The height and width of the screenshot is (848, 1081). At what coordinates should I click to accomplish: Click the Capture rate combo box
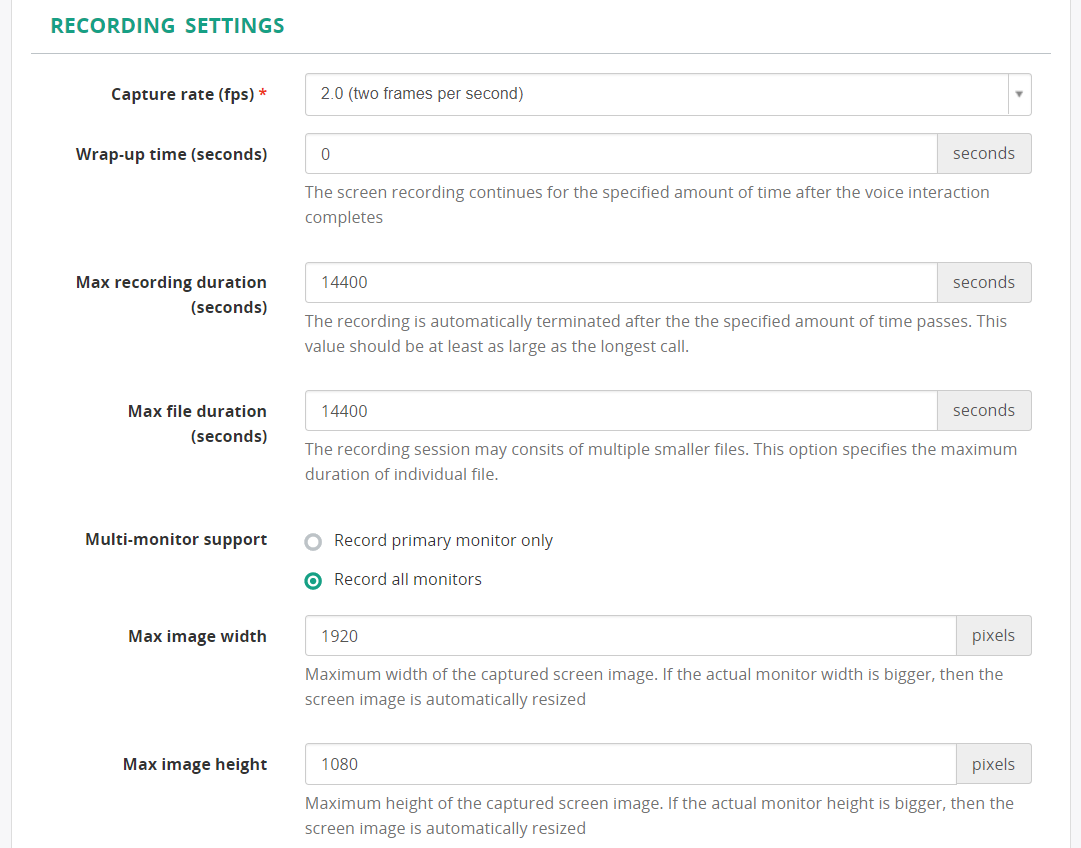pyautogui.click(x=660, y=94)
